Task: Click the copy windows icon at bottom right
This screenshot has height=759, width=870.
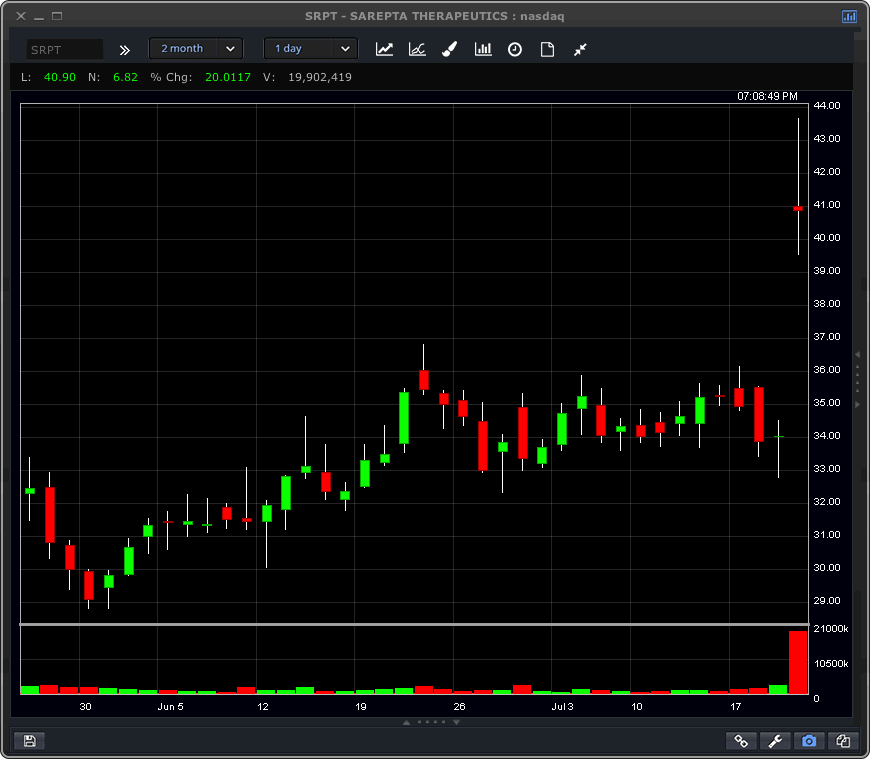Action: [x=843, y=741]
